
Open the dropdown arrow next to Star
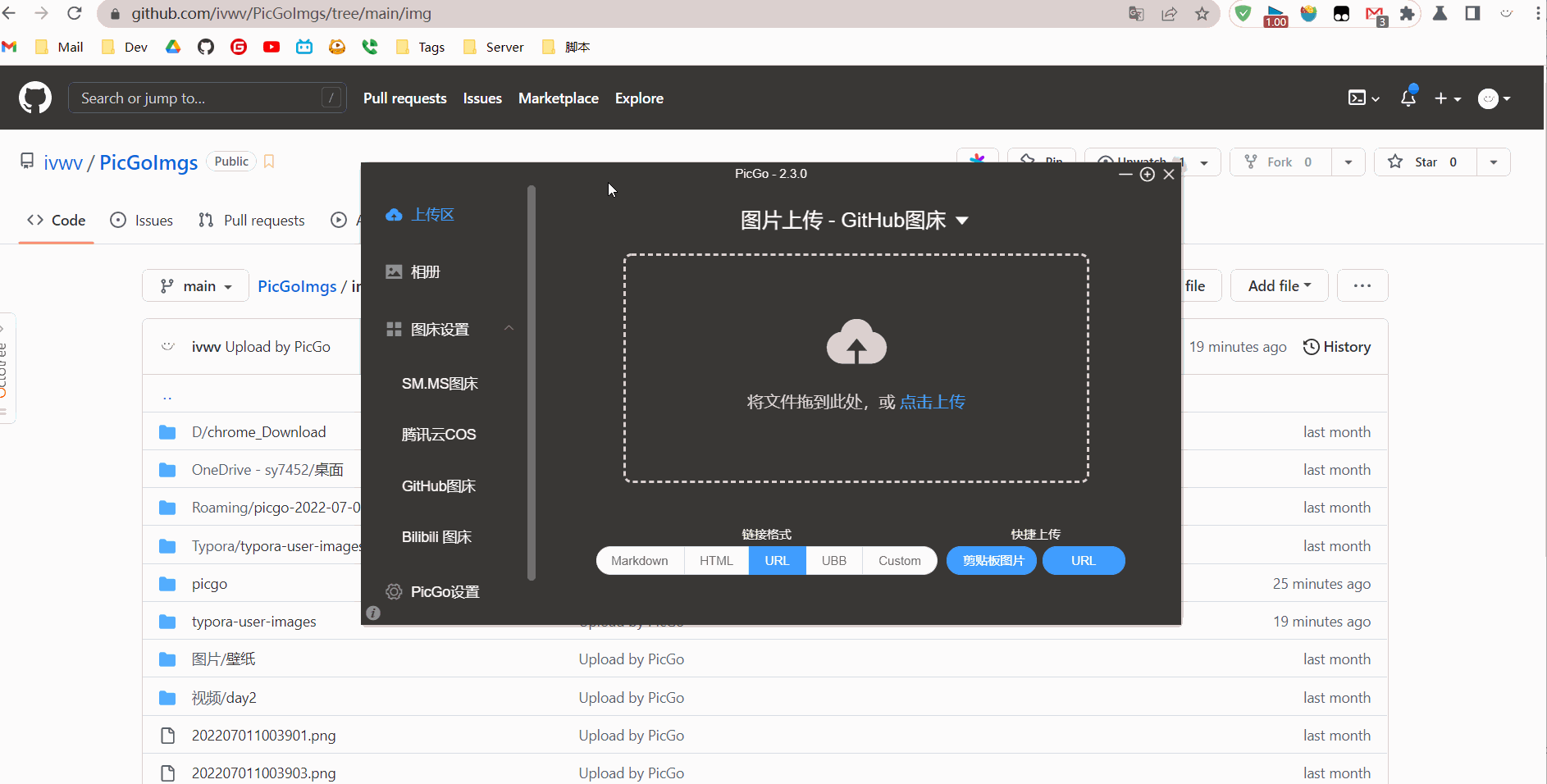(1494, 162)
